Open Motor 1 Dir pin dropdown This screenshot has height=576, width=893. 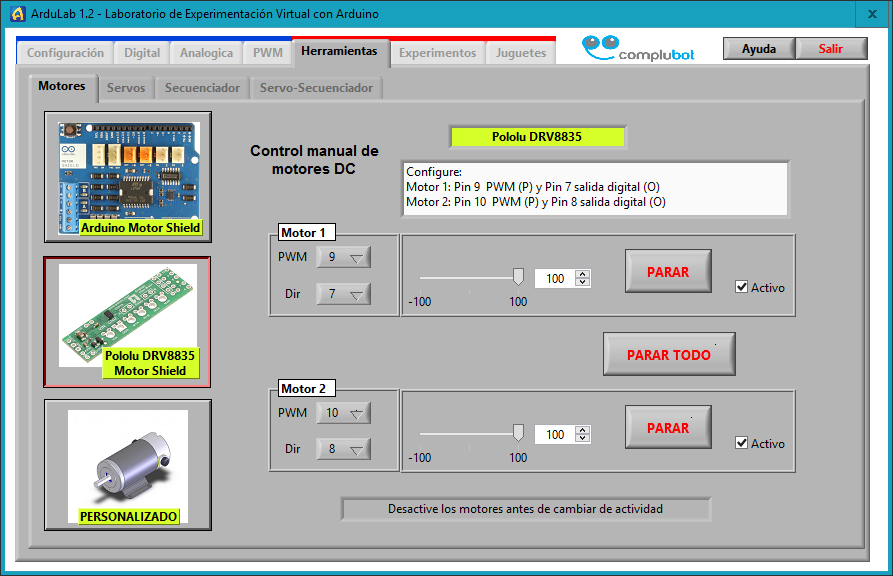point(343,294)
